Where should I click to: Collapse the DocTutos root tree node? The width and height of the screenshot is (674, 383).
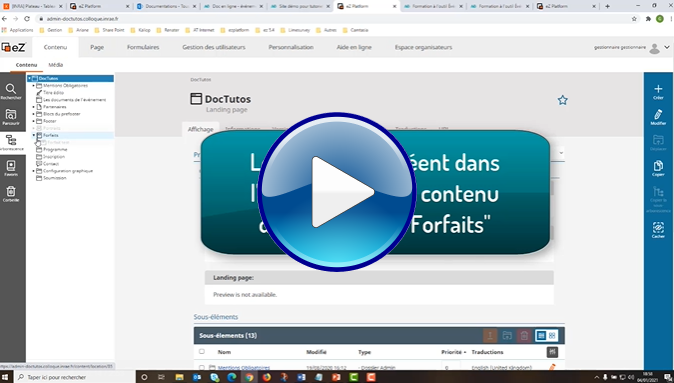click(x=29, y=79)
